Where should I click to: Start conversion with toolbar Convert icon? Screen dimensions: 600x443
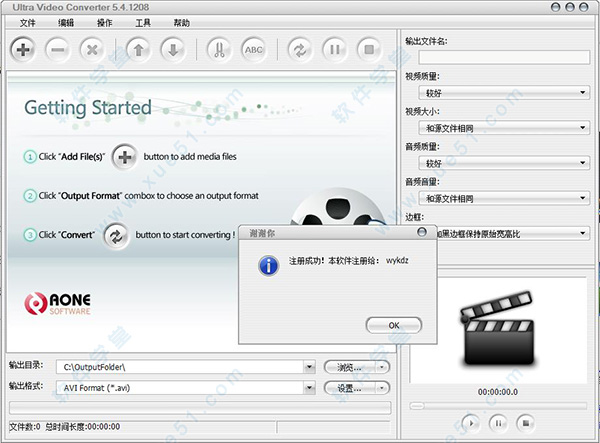click(x=300, y=50)
